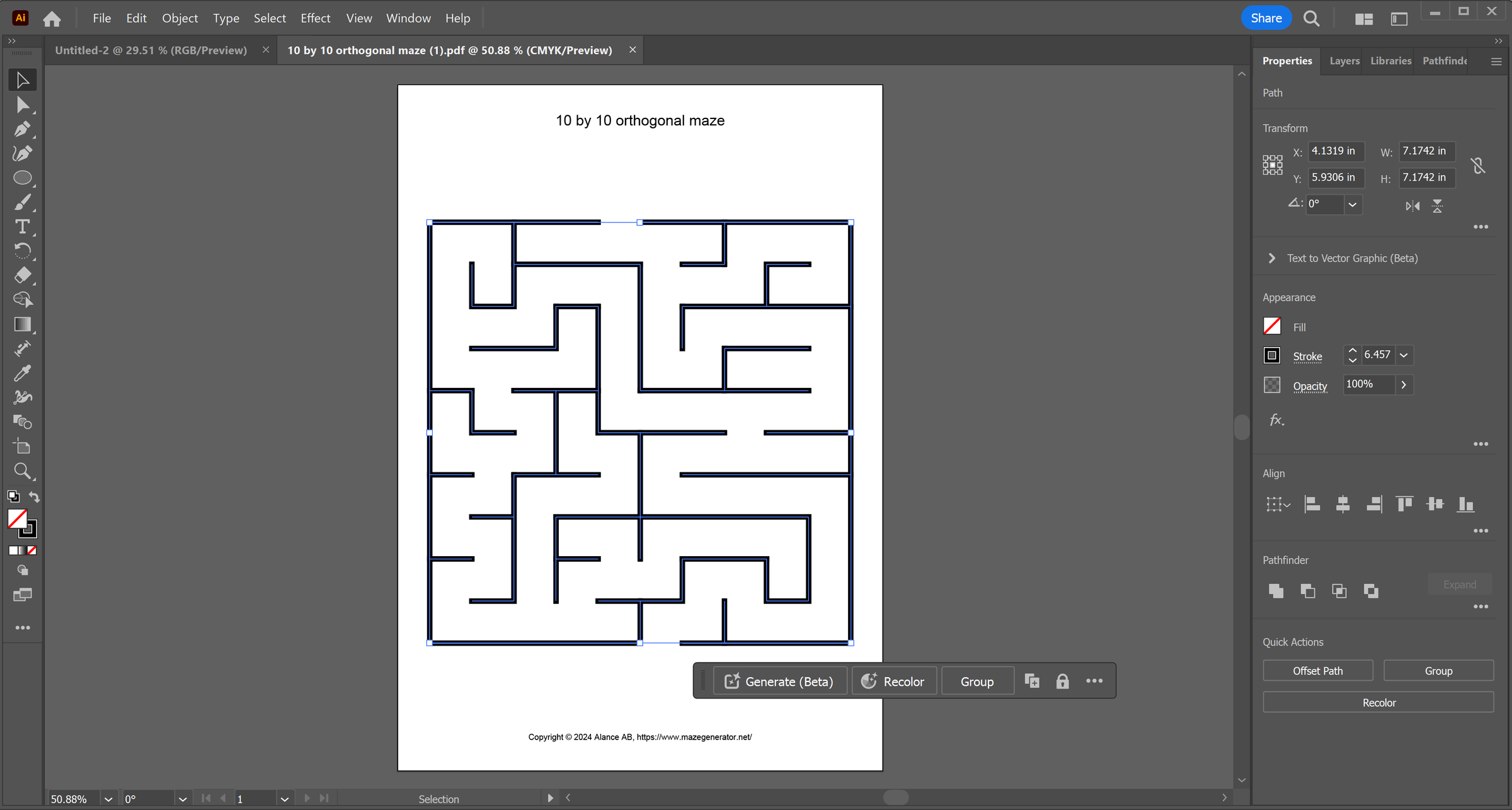
Task: Lock the selection from the floating bar
Action: pyautogui.click(x=1062, y=682)
